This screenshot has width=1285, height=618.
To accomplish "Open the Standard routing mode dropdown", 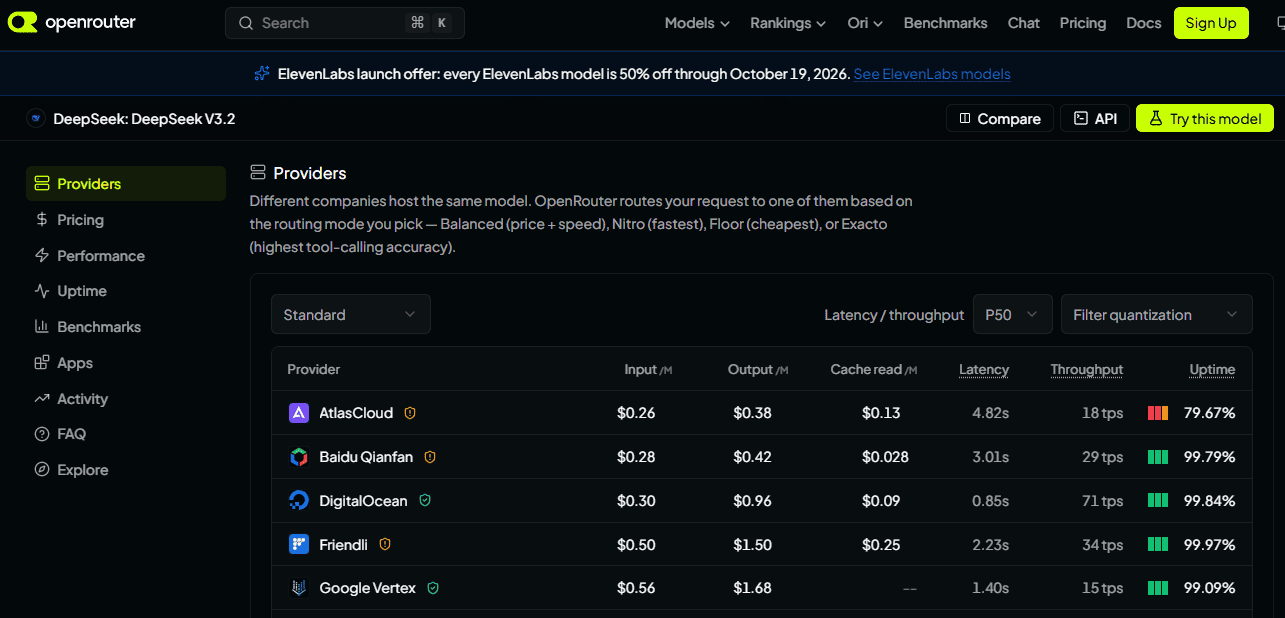I will click(x=351, y=314).
